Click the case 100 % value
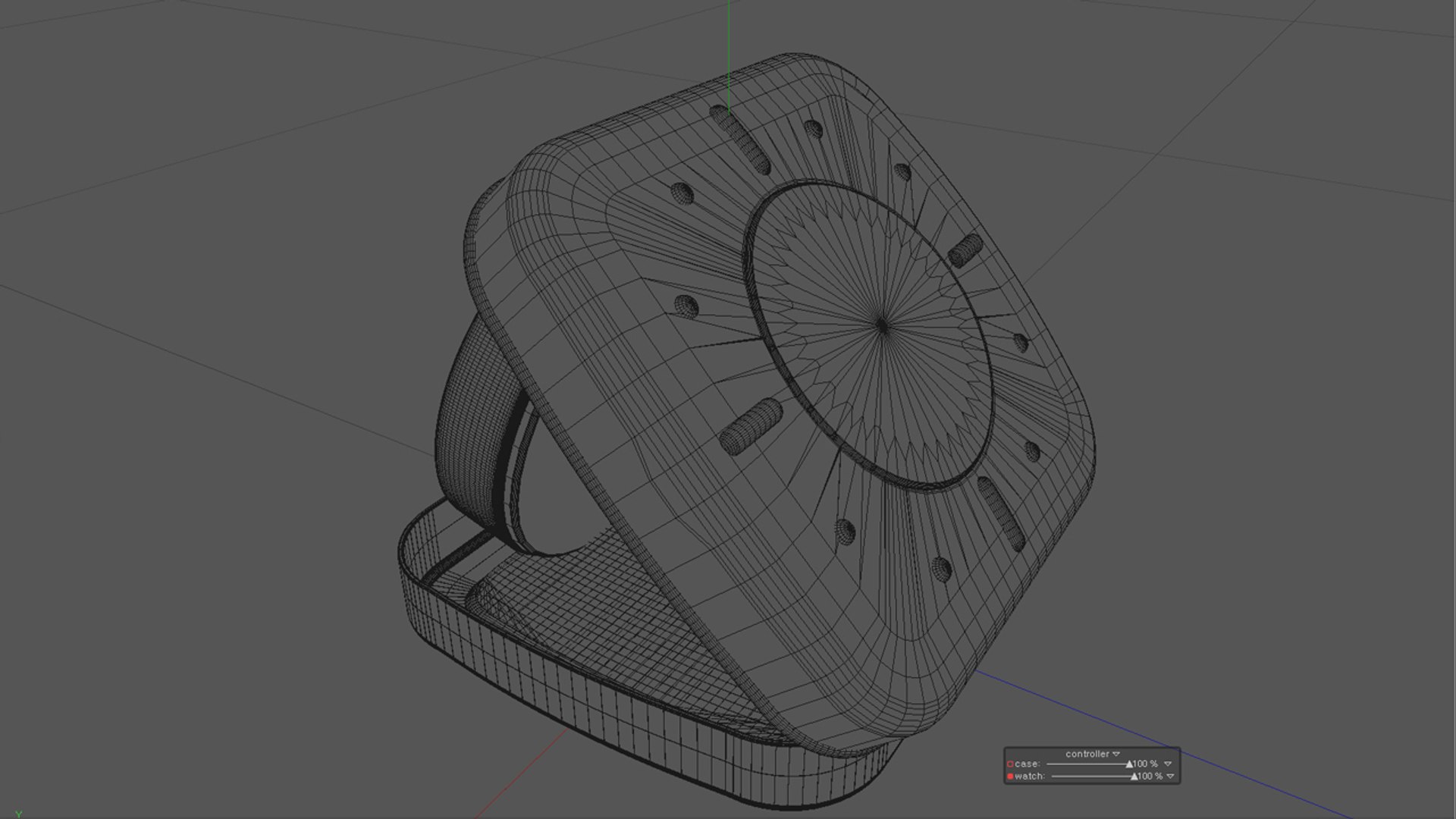This screenshot has width=1456, height=819. tap(1145, 764)
